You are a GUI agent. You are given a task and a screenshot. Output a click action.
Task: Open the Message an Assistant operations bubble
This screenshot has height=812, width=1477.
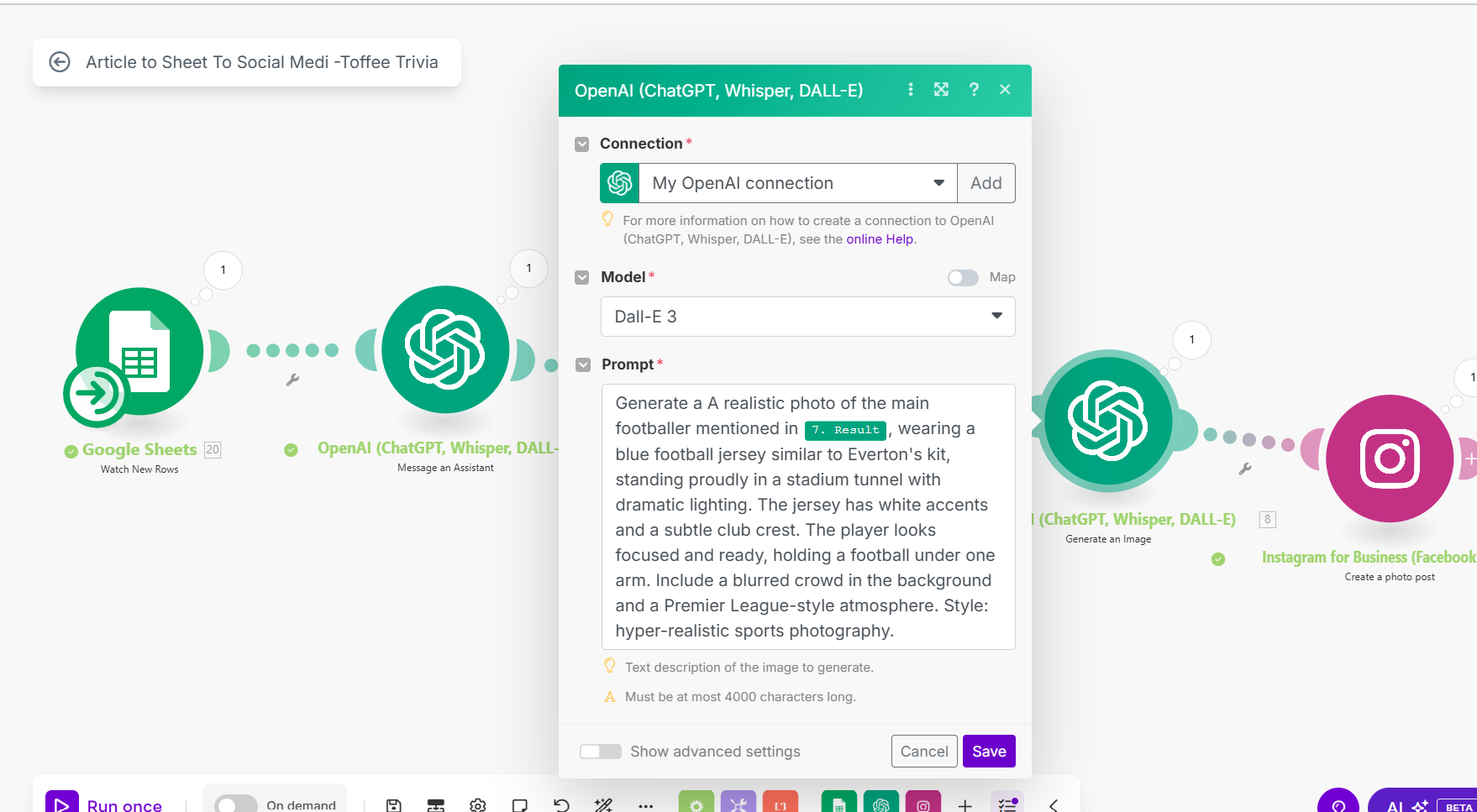(x=529, y=269)
